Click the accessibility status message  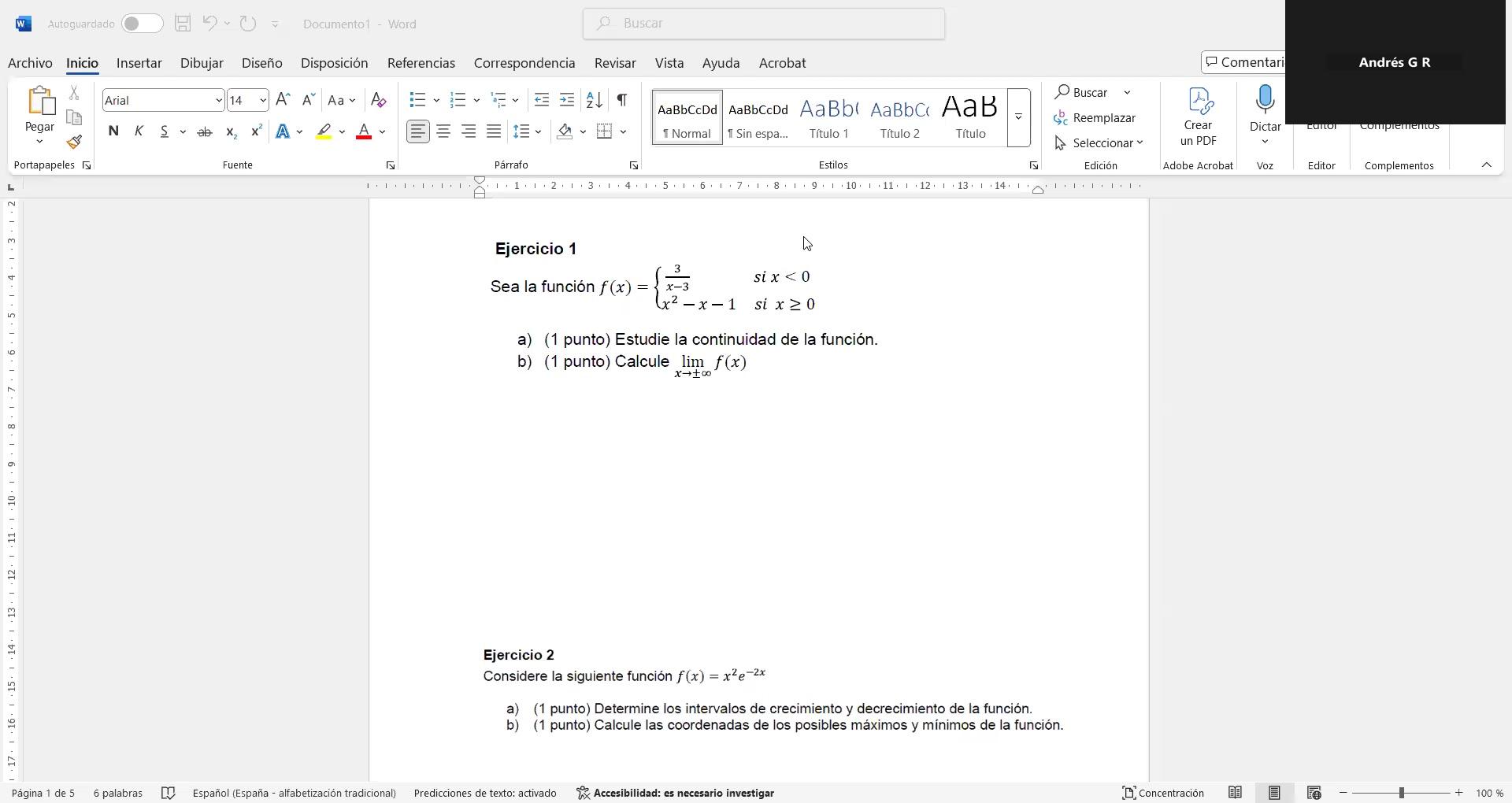[x=676, y=793]
